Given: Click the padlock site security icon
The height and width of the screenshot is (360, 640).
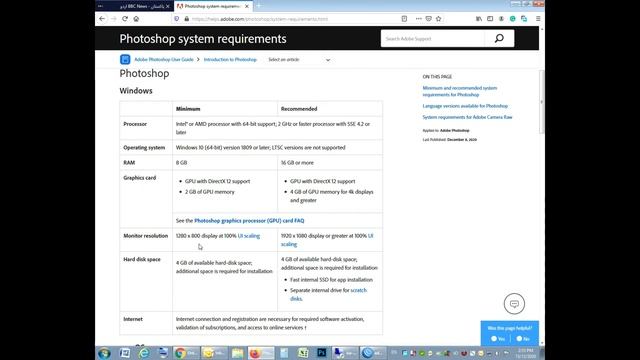Looking at the screenshot, I should click(x=187, y=19).
